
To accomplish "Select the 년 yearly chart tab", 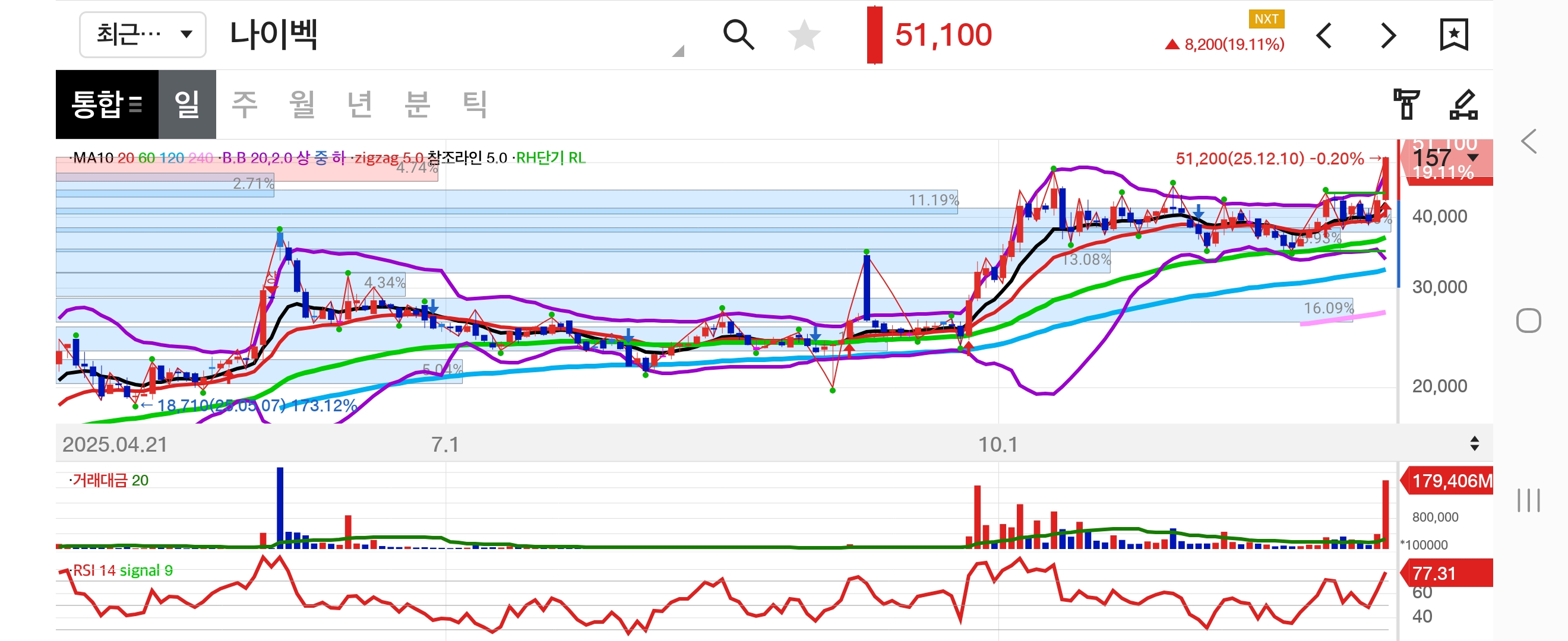I will 359,104.
